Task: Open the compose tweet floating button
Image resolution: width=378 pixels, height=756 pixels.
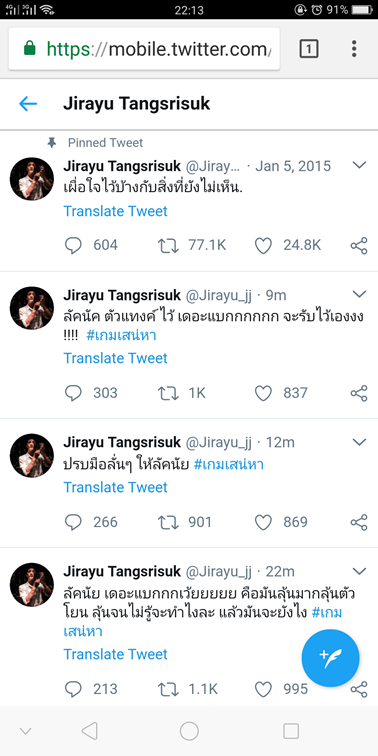Action: tap(330, 658)
